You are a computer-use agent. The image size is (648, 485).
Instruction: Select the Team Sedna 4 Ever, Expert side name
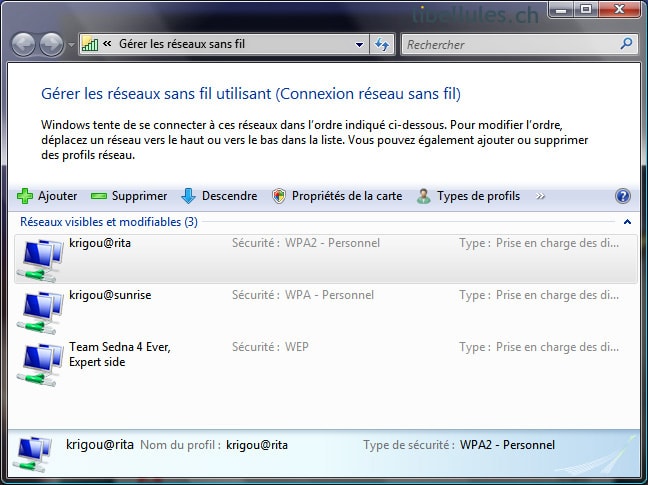tap(120, 354)
